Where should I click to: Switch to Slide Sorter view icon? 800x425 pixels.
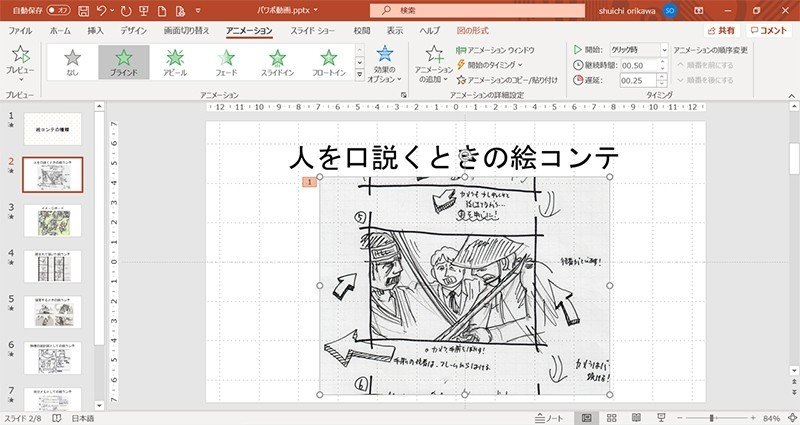pos(611,418)
